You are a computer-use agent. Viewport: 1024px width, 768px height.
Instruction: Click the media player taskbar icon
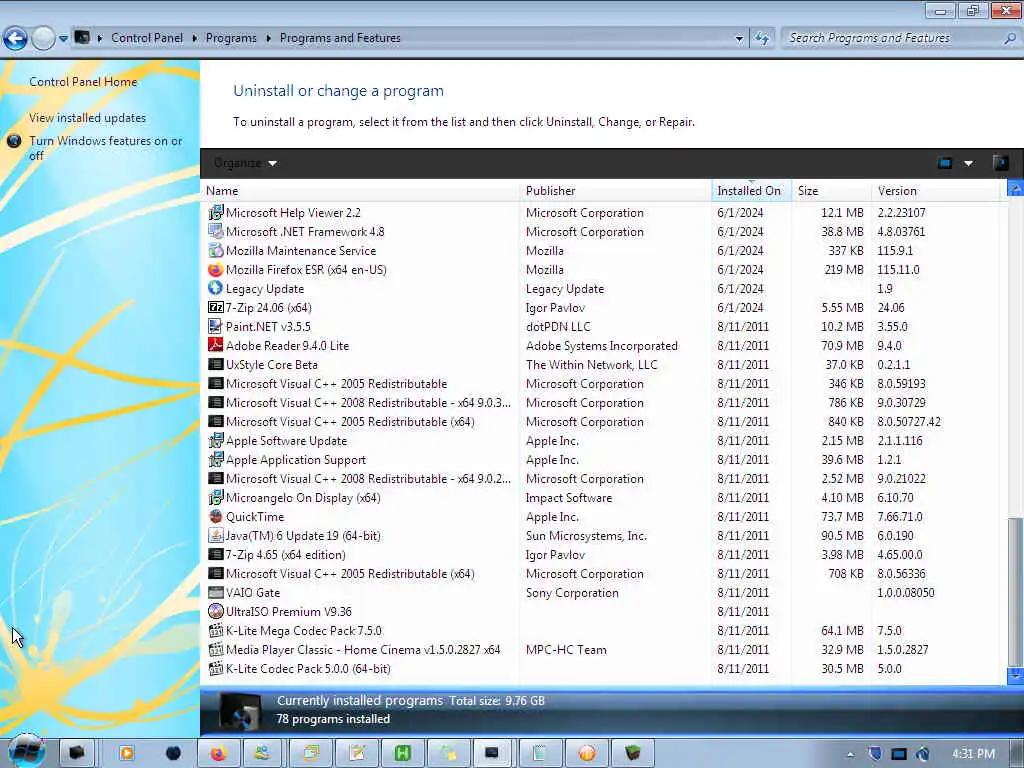[x=126, y=754]
